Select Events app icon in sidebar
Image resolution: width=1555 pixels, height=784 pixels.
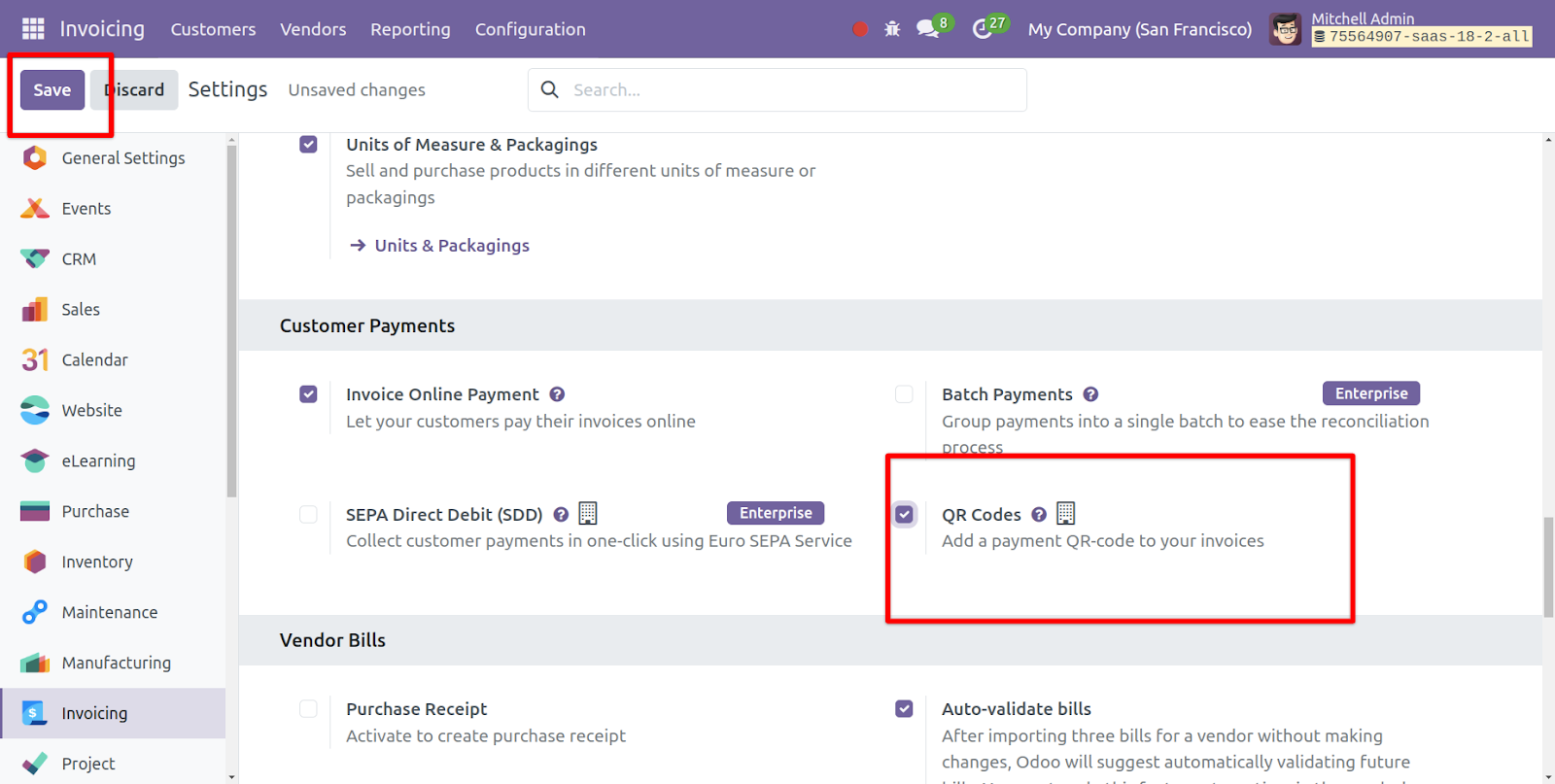[x=35, y=208]
